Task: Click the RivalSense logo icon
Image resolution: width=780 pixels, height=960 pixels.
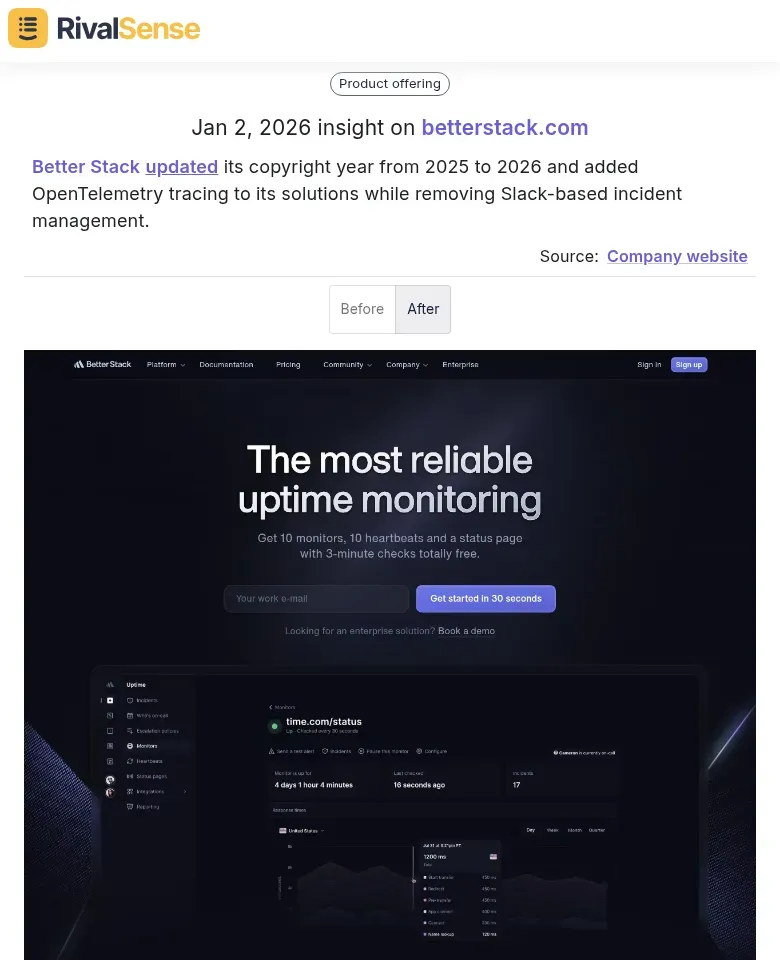Action: pos(27,28)
